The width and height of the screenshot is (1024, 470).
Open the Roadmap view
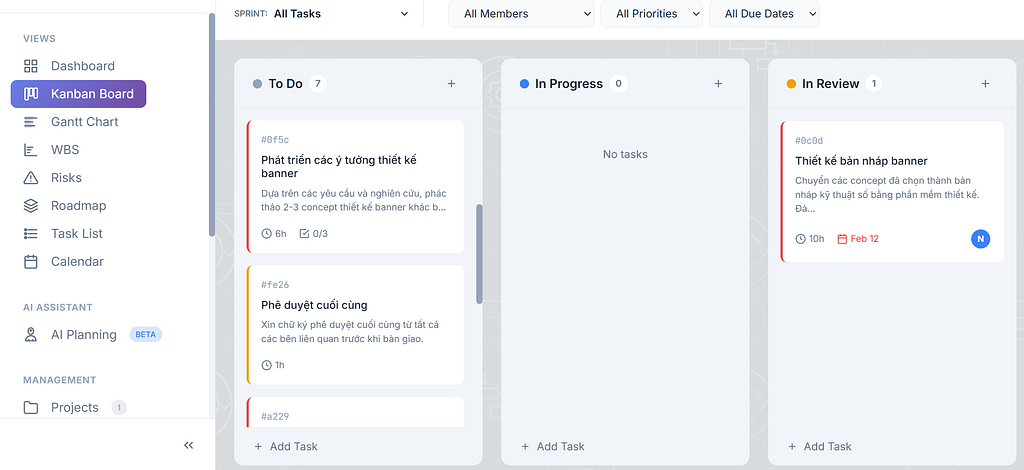coord(78,206)
